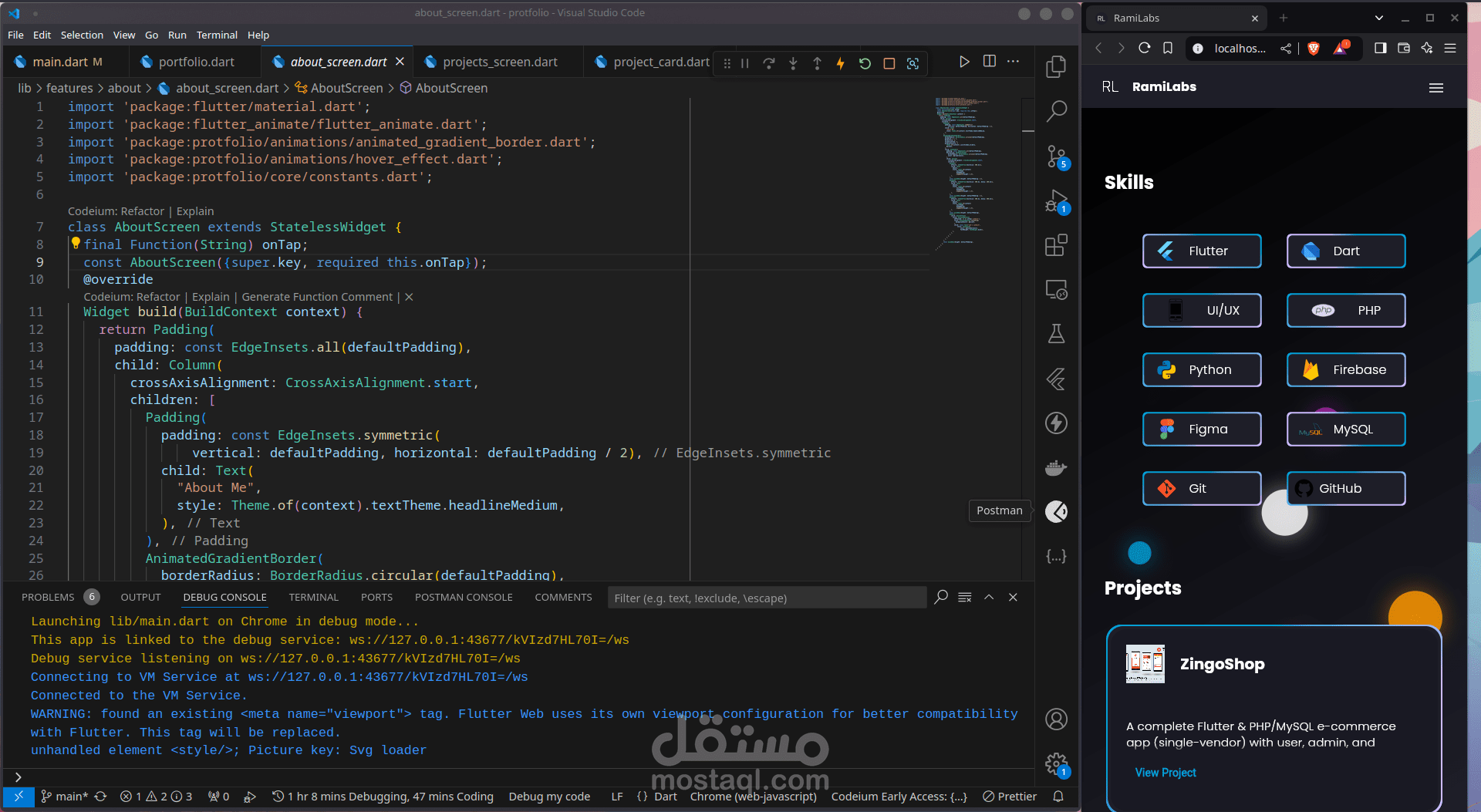Open the Run and Debug view
The image size is (1481, 812).
1056,201
